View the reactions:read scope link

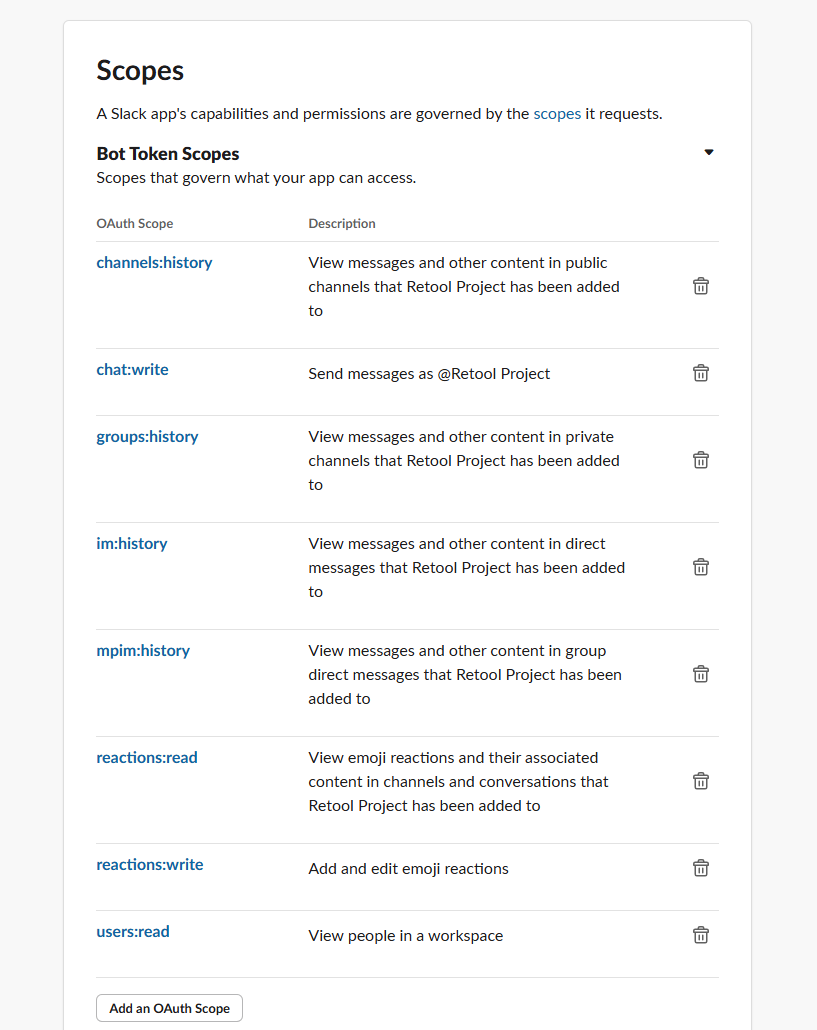coord(146,758)
